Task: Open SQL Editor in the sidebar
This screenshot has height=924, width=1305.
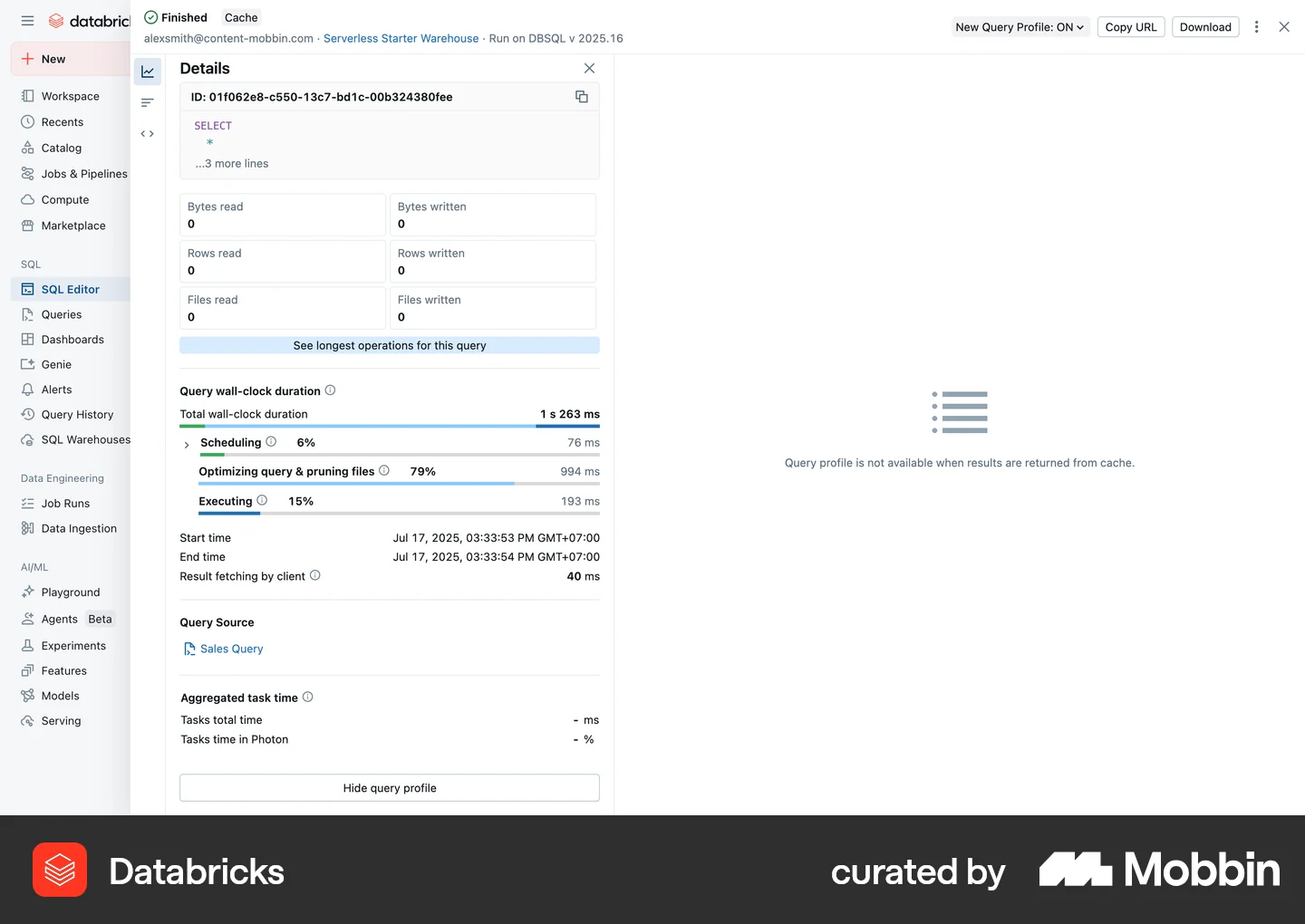Action: pyautogui.click(x=70, y=289)
